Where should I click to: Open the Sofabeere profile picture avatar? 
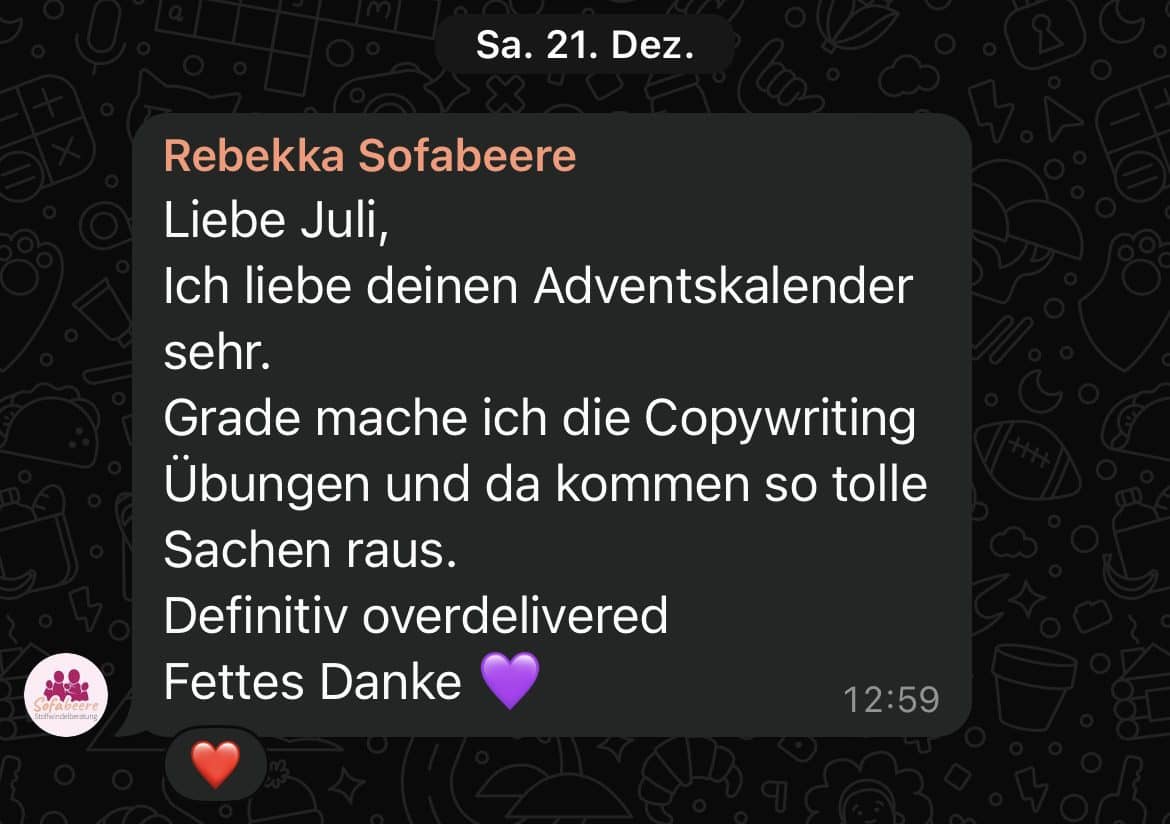[x=66, y=695]
